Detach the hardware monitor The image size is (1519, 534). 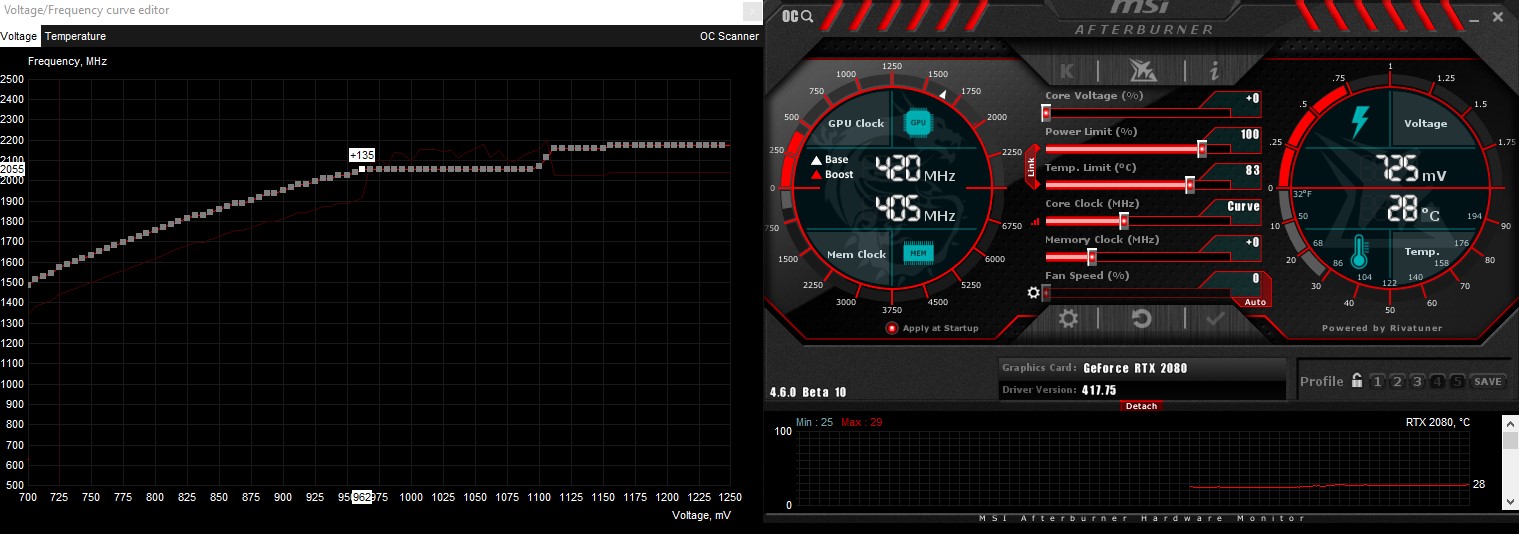(x=1141, y=406)
